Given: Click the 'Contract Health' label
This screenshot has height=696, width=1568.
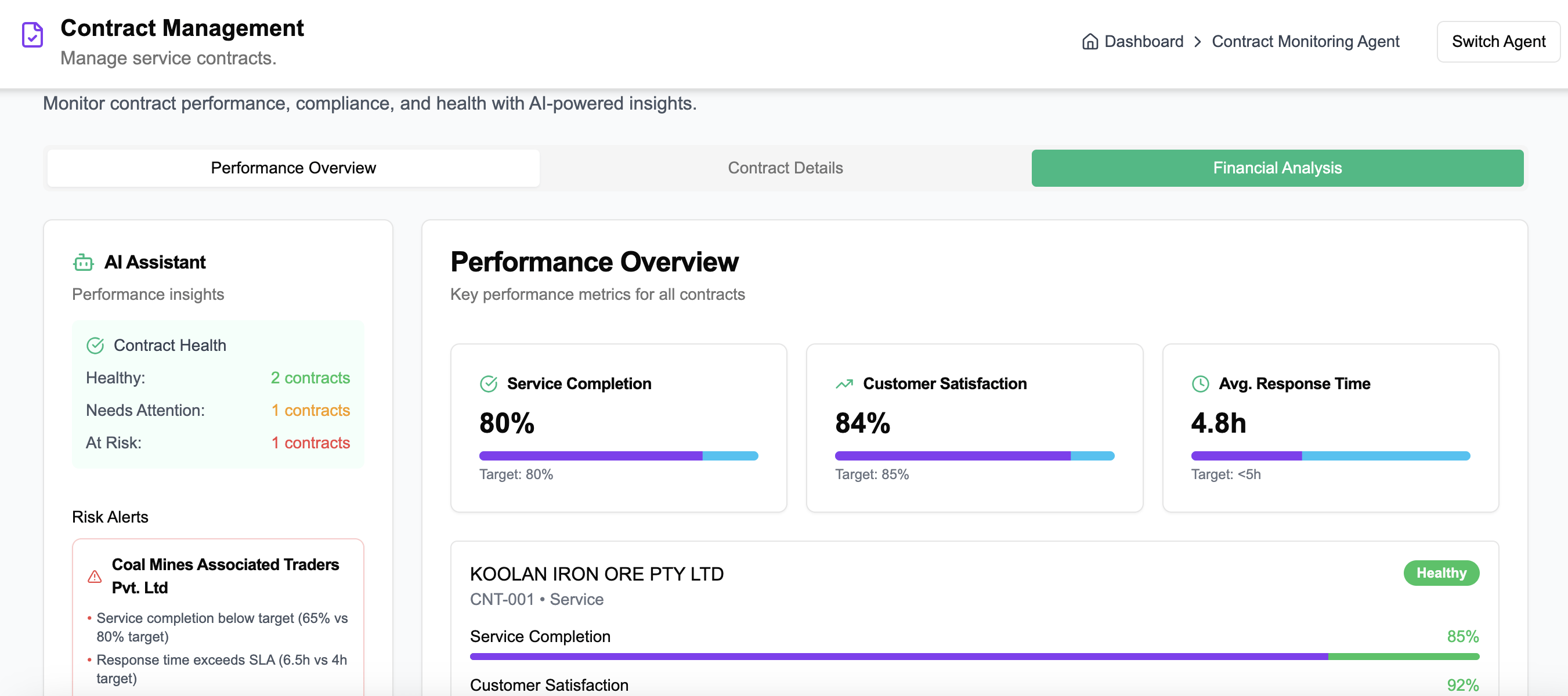Looking at the screenshot, I should [x=170, y=346].
